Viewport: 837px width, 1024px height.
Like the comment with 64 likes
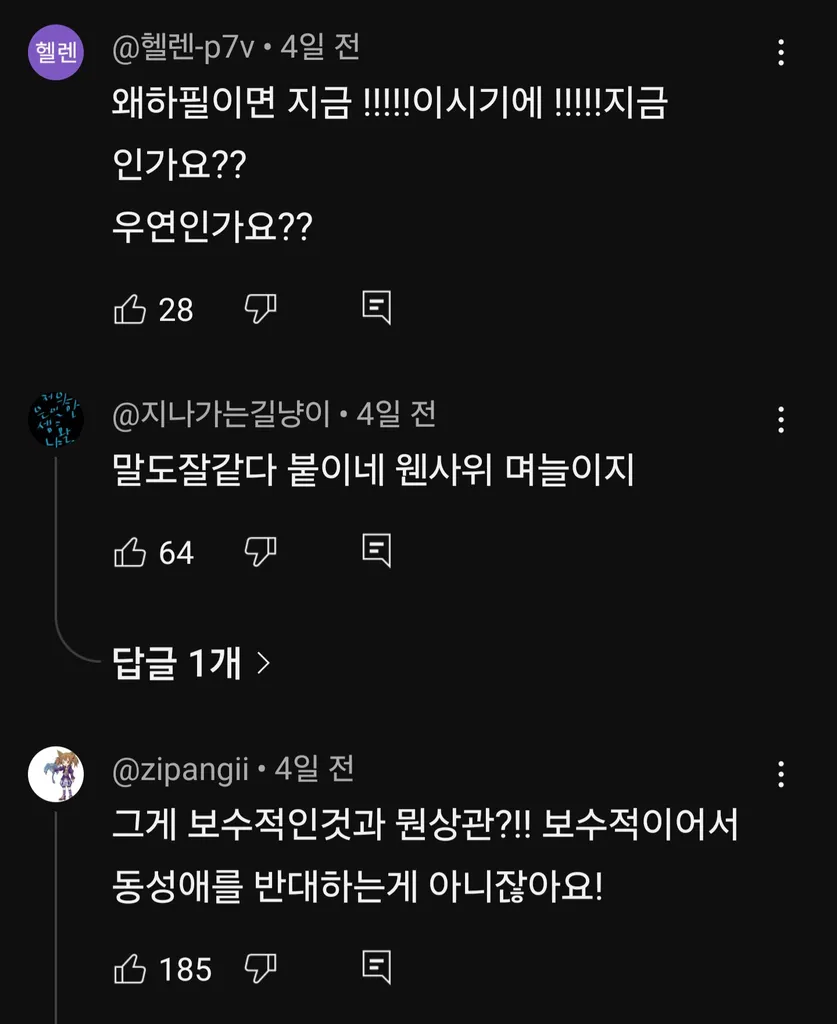130,552
